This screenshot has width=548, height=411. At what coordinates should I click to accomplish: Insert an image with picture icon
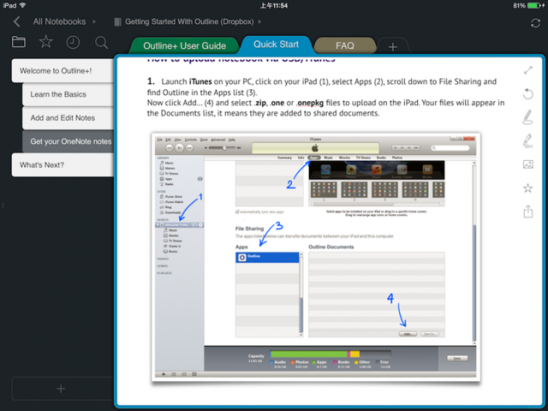(528, 164)
